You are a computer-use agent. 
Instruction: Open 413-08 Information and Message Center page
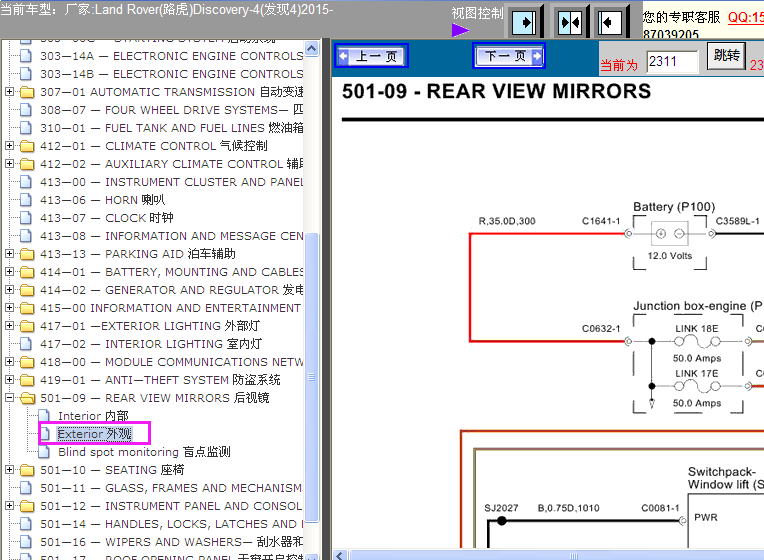[172, 236]
